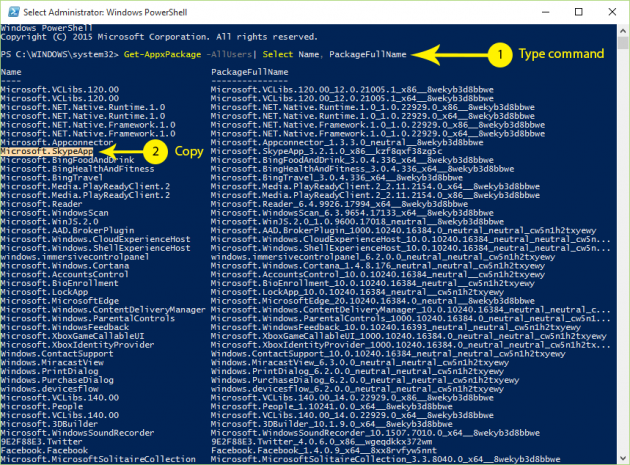Click the PowerShell icon in the title bar
Screen dimensions: 630x465
point(11,10)
